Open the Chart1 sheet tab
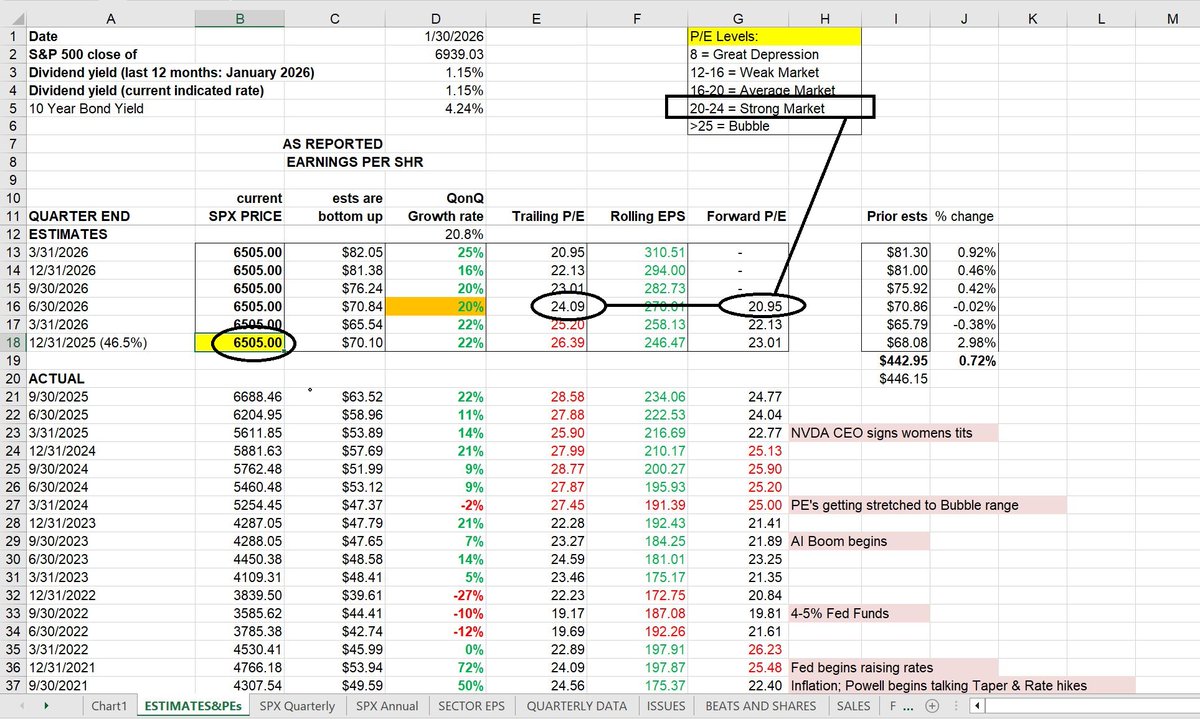The image size is (1200, 719). [109, 705]
